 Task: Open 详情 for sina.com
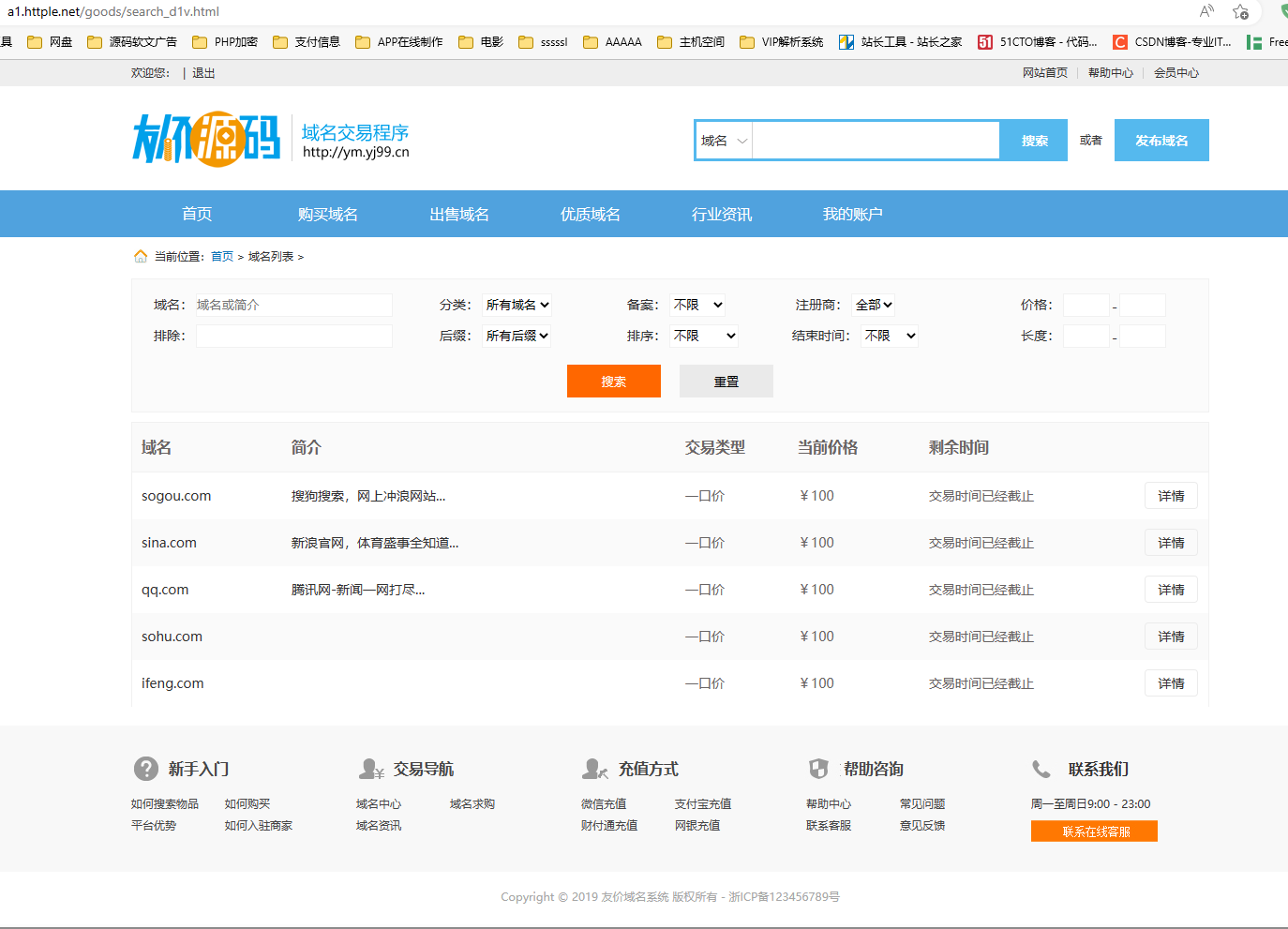1171,543
